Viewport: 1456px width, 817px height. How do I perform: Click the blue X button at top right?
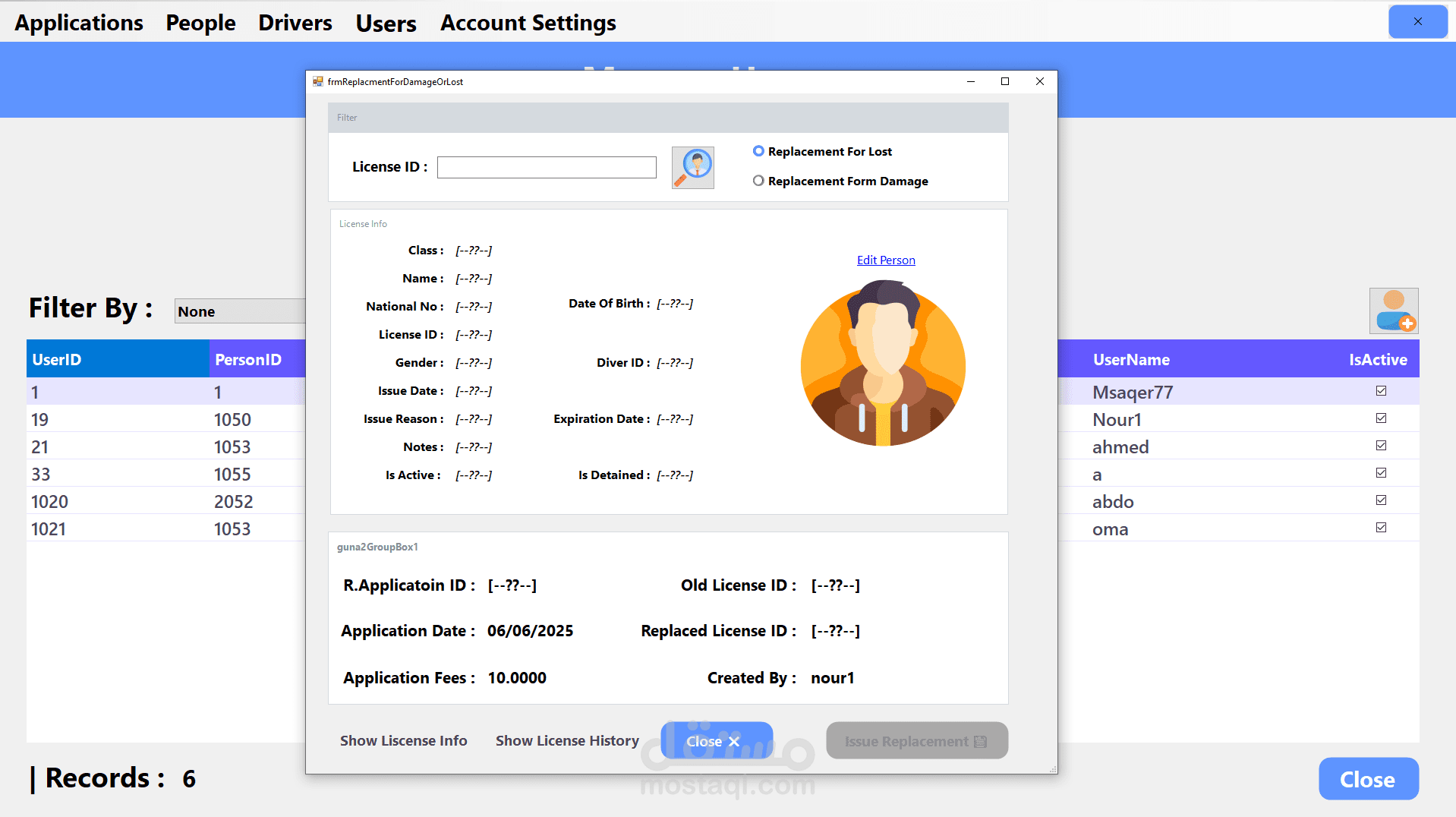click(x=1417, y=22)
